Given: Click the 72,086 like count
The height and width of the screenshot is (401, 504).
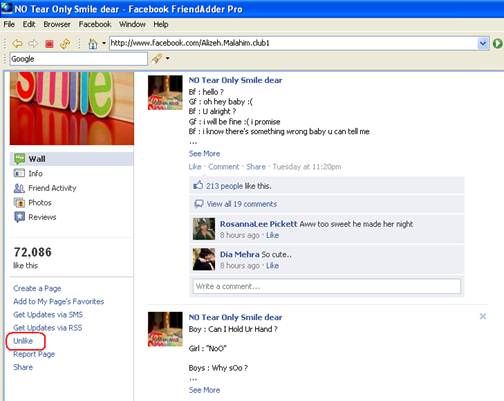Looking at the screenshot, I should [33, 252].
